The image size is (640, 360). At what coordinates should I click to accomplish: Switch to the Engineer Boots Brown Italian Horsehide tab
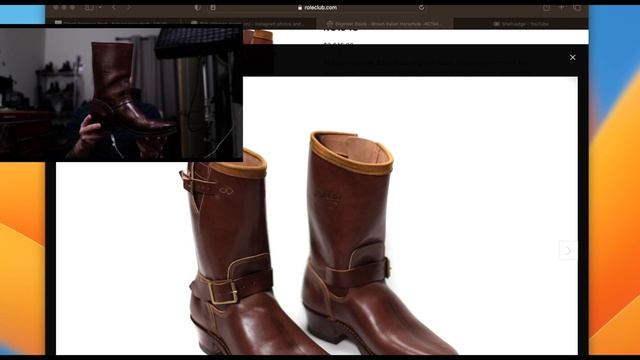[x=384, y=24]
